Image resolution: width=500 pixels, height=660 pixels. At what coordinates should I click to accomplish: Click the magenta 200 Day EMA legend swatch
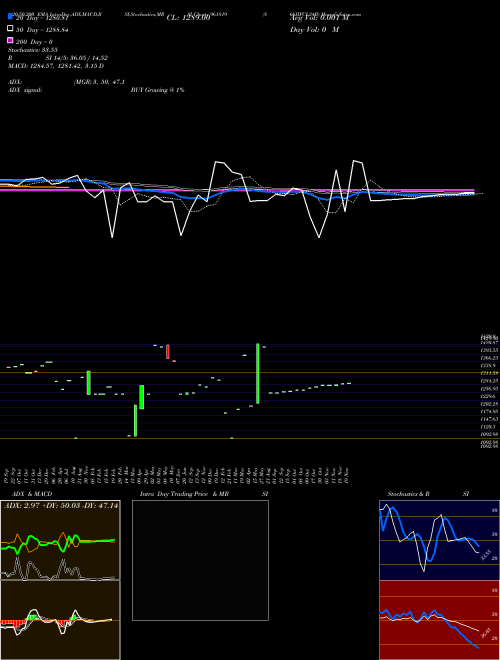[11, 40]
